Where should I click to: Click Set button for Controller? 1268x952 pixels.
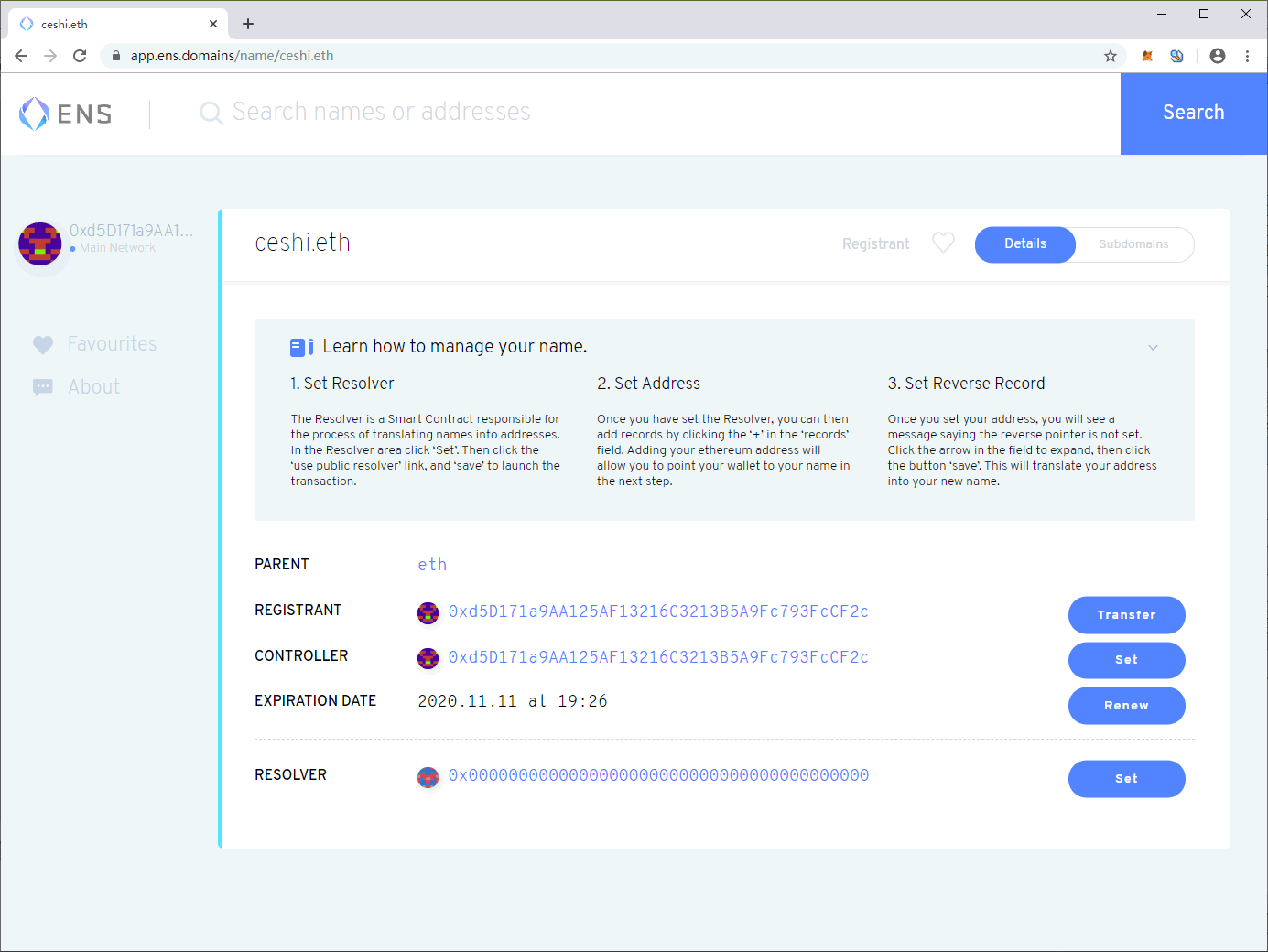1127,660
